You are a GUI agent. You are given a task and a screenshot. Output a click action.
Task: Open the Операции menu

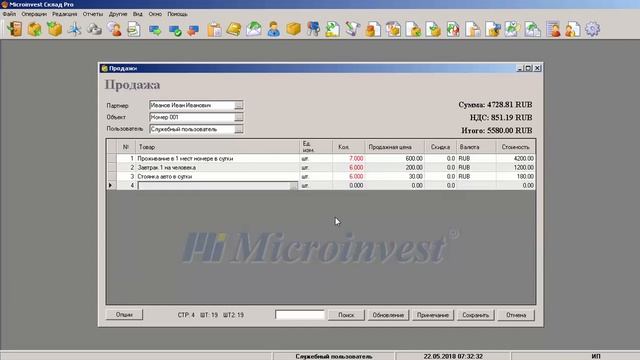(x=34, y=14)
